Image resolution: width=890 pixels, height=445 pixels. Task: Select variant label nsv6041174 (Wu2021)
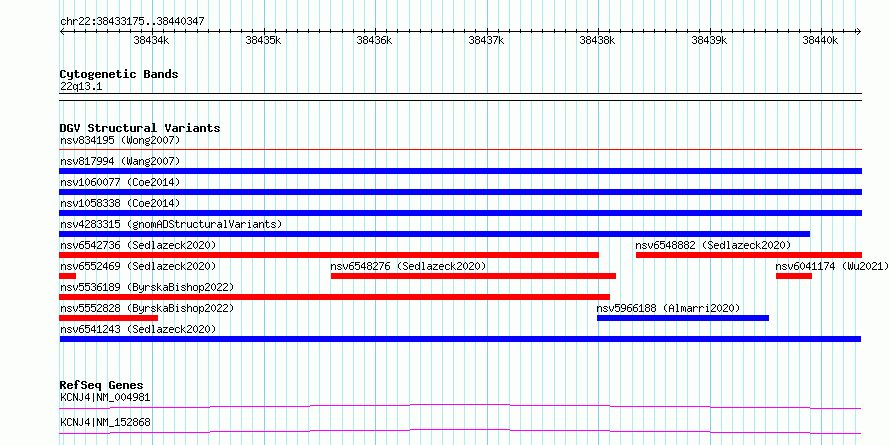[x=832, y=266]
